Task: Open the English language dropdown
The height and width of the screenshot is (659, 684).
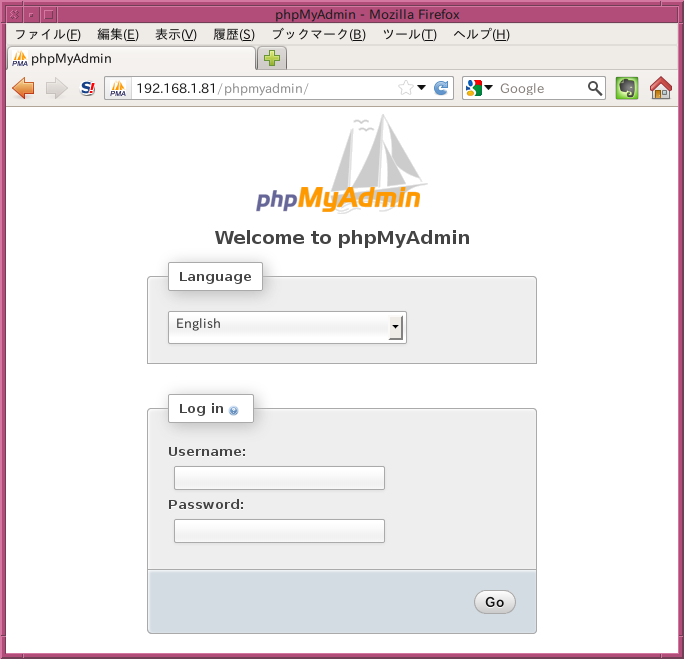Action: pos(287,327)
